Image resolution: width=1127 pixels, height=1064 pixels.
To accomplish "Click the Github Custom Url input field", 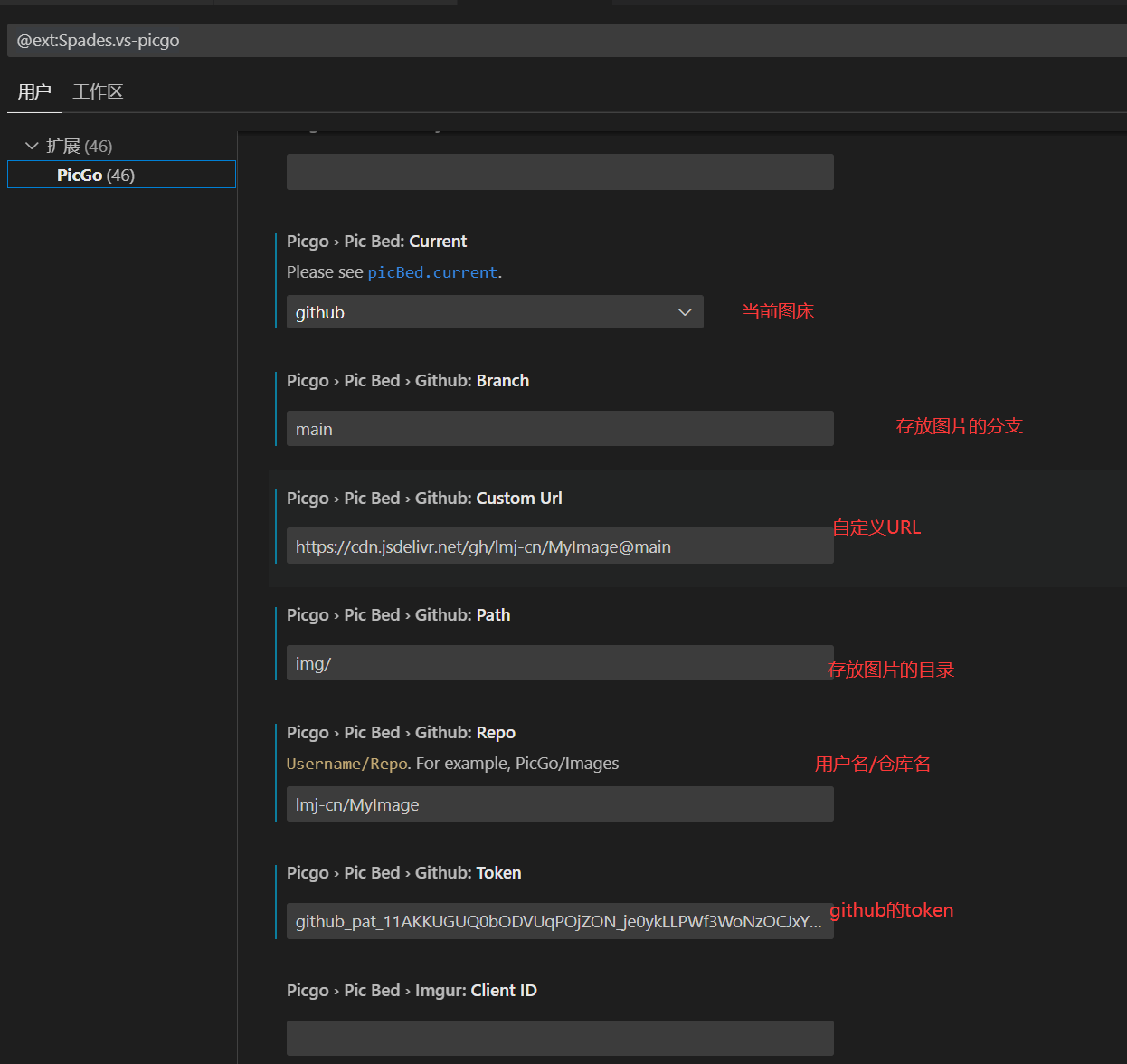I will click(x=560, y=546).
